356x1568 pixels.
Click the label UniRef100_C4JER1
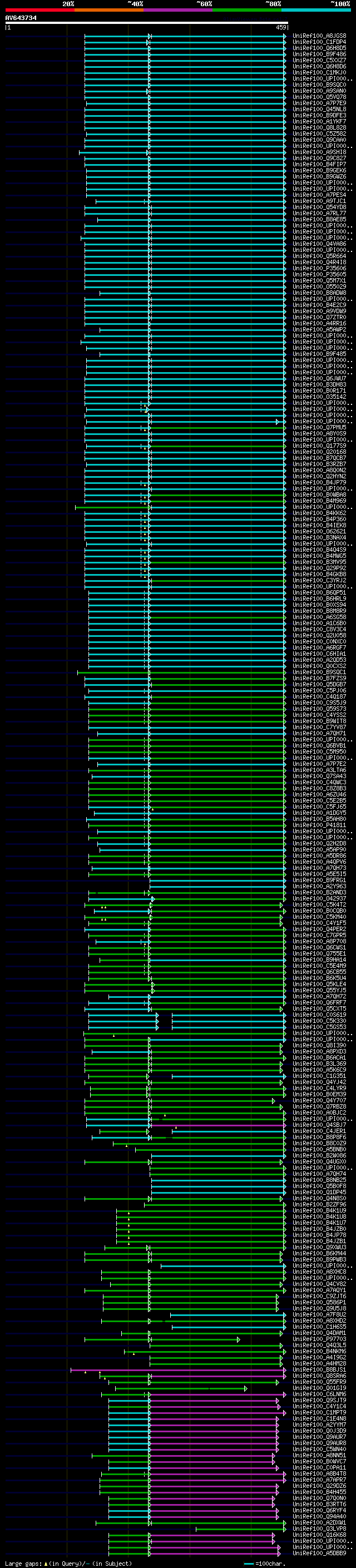coord(319,1131)
